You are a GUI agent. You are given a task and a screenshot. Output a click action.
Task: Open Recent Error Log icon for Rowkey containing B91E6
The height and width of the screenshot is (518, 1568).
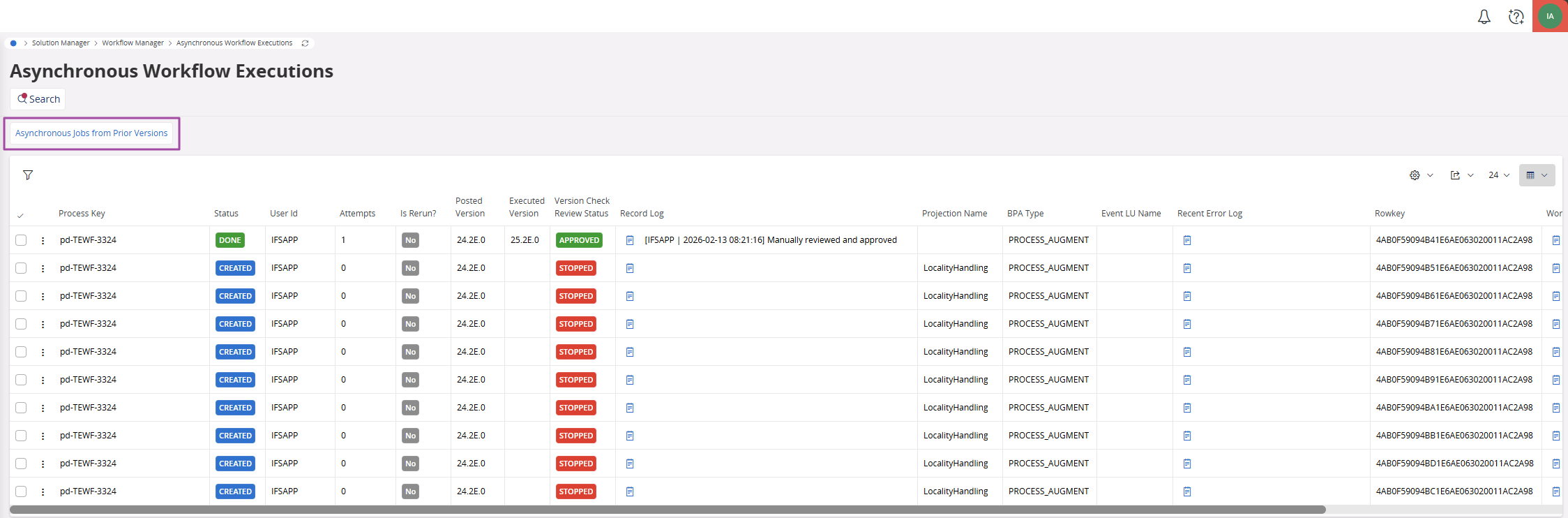(1187, 380)
